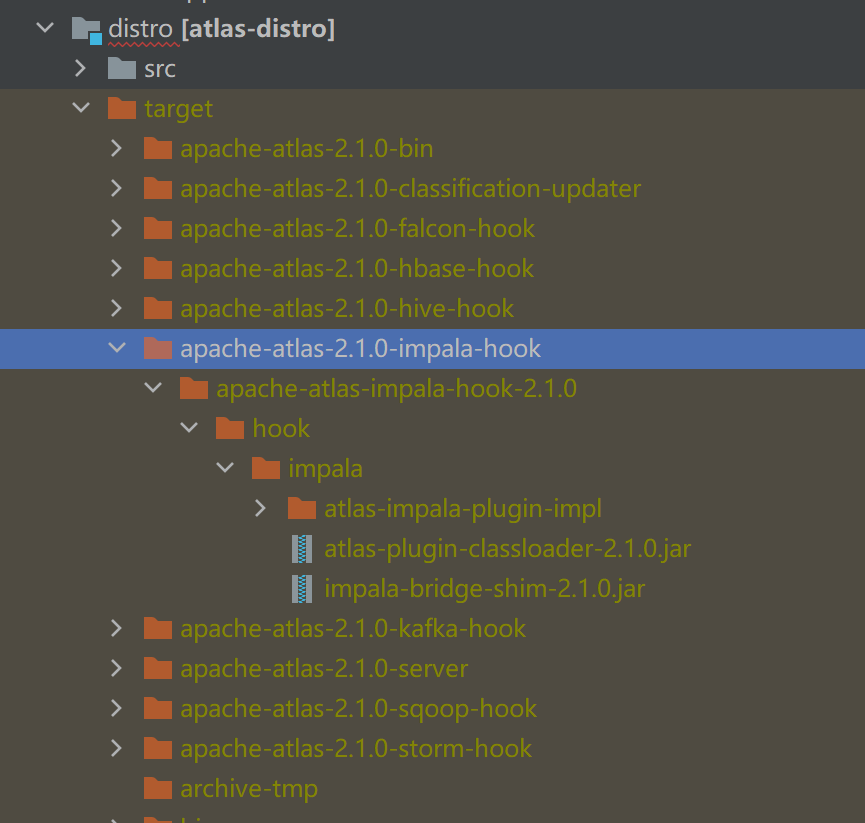Select apache-atlas-2.1.0-classification-updater label
The height and width of the screenshot is (823, 865).
click(410, 189)
